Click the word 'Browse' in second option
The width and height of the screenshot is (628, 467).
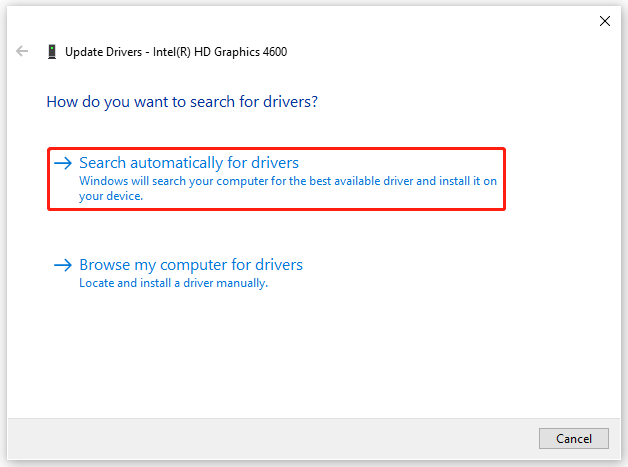click(104, 265)
